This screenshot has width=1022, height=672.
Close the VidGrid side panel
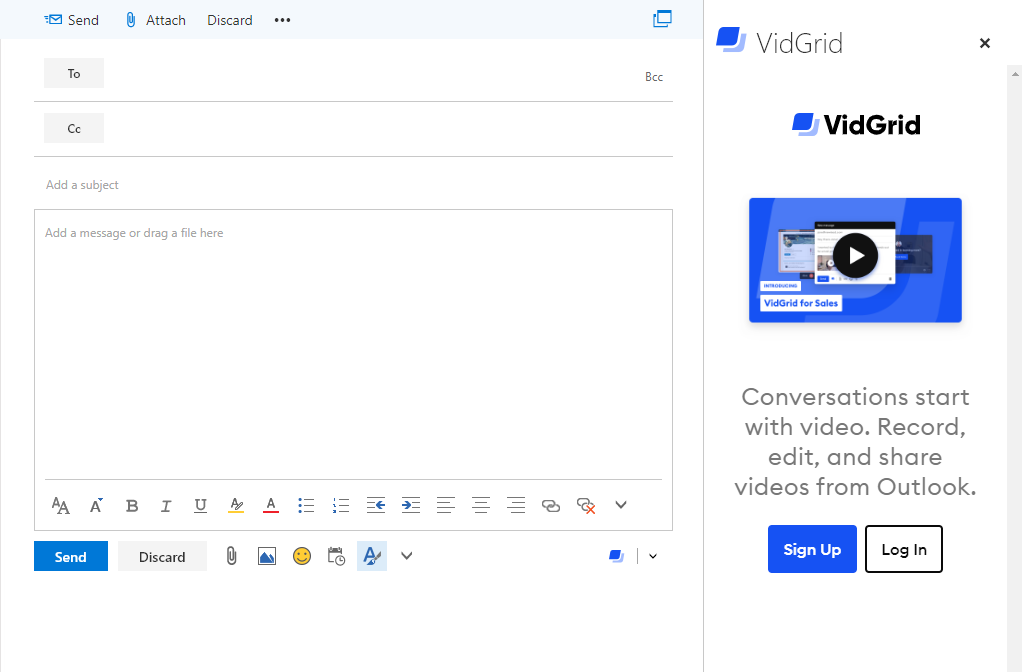coord(985,43)
